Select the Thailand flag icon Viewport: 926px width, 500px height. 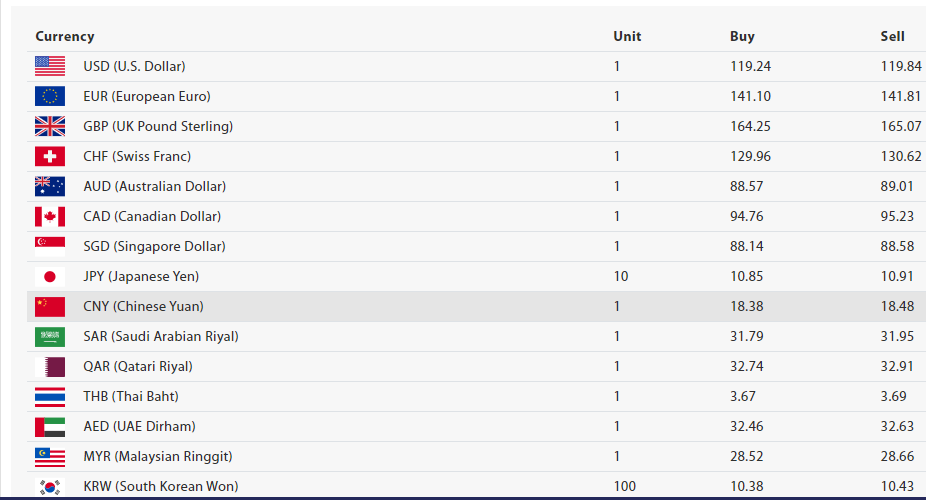click(x=50, y=396)
